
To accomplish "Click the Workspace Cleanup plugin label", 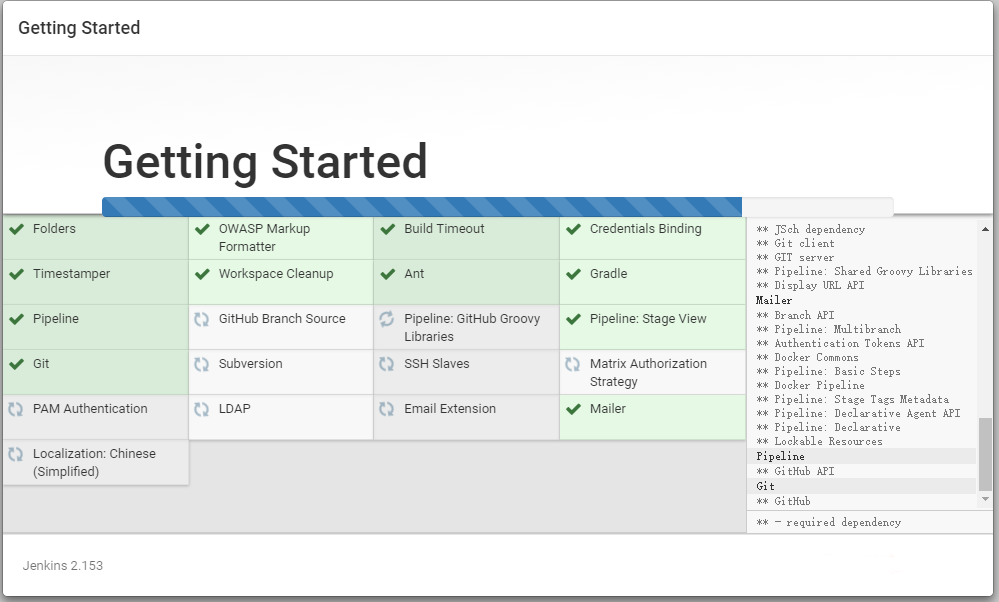I will 276,274.
